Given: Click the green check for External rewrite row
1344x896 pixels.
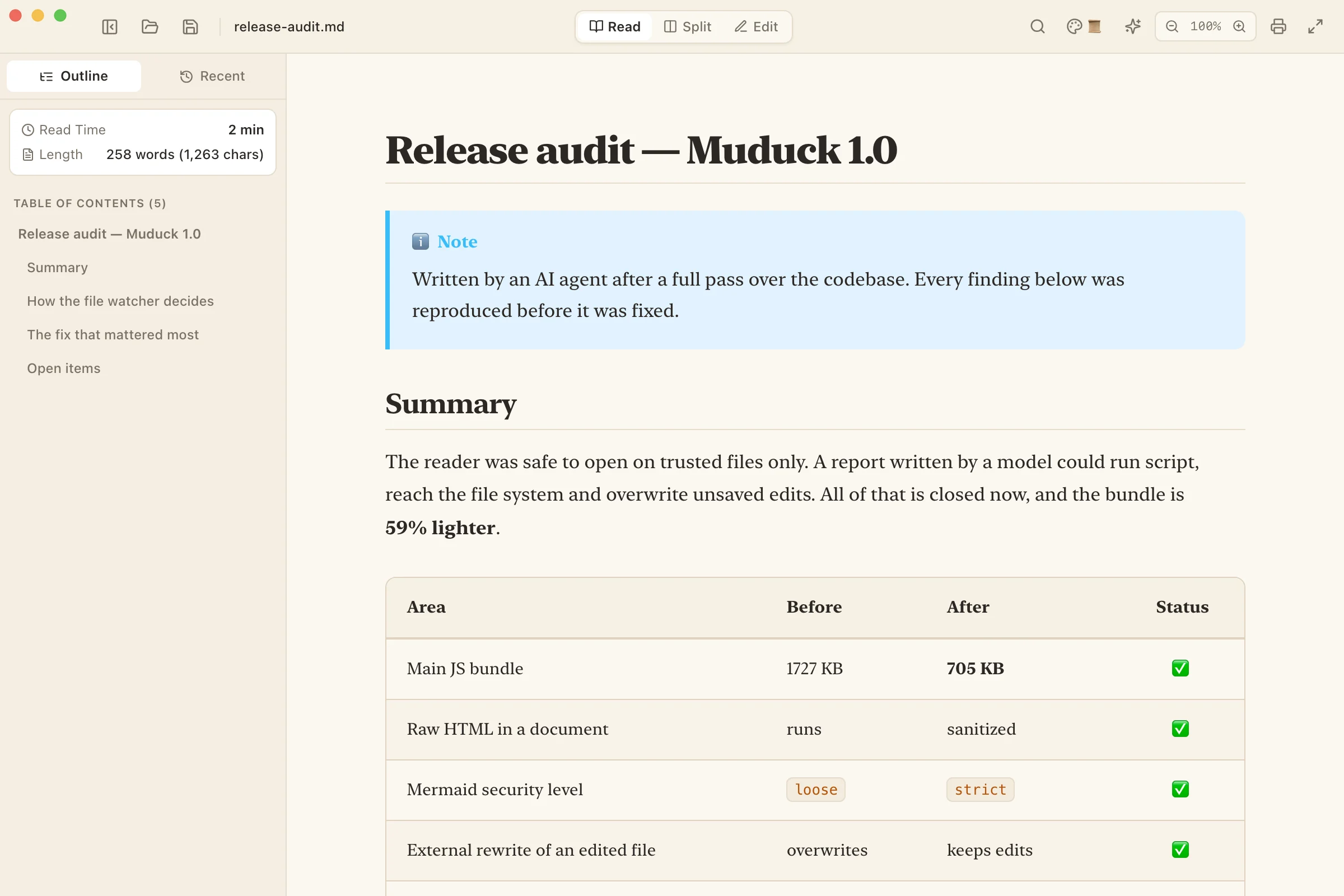Looking at the screenshot, I should coord(1180,850).
